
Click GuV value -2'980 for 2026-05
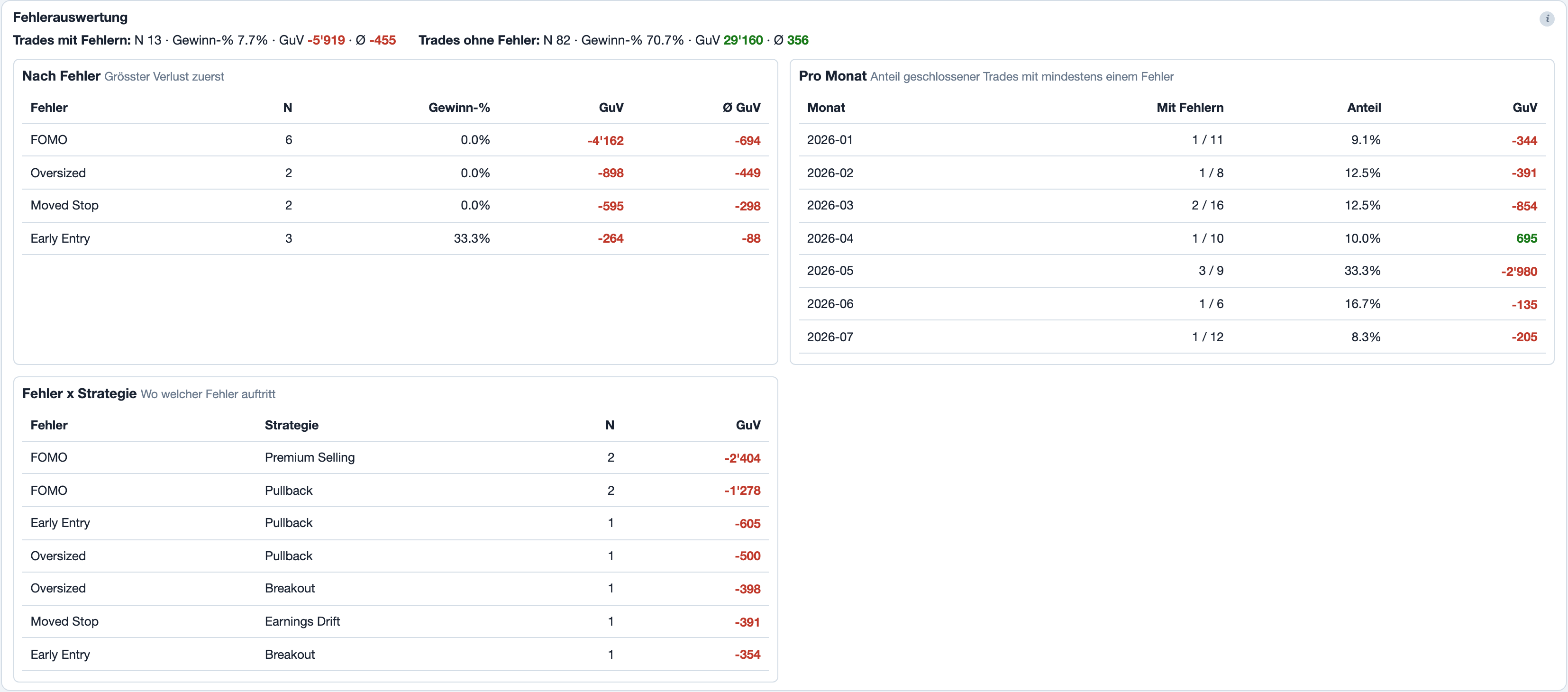(x=1519, y=272)
